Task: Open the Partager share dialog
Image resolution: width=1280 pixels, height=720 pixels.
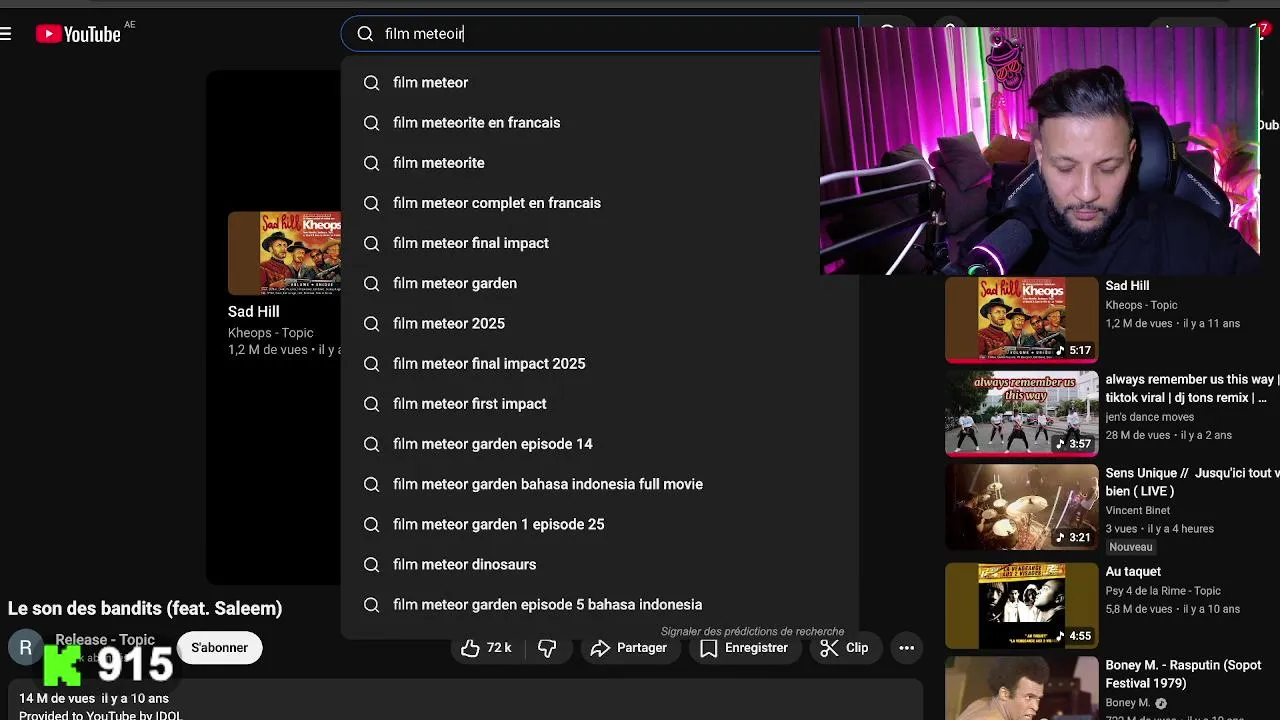Action: (x=629, y=648)
